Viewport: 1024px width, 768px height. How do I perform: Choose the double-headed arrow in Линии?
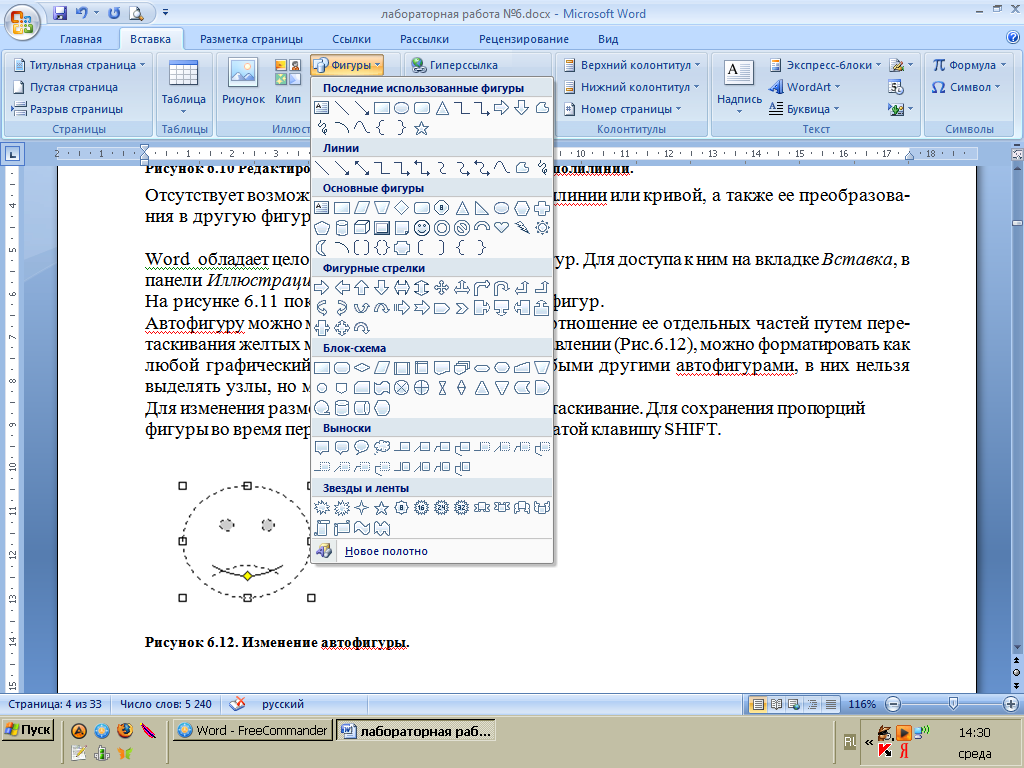(x=362, y=168)
